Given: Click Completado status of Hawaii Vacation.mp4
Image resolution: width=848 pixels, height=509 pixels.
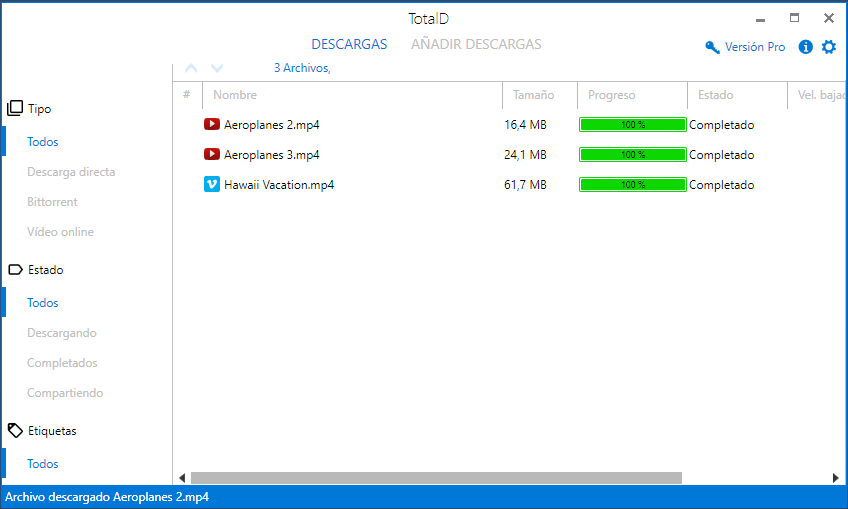Looking at the screenshot, I should (721, 185).
